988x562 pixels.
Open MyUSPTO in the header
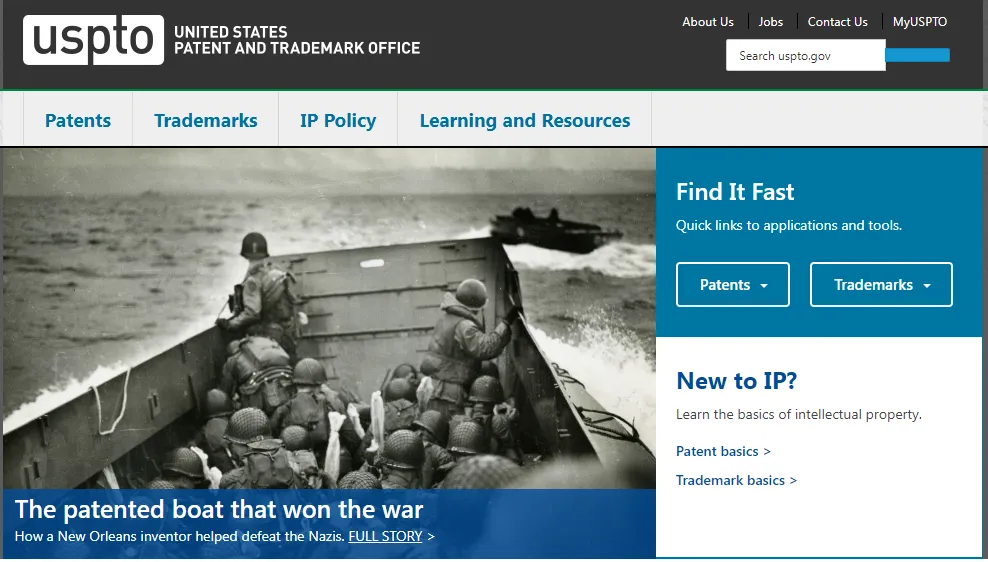point(919,21)
